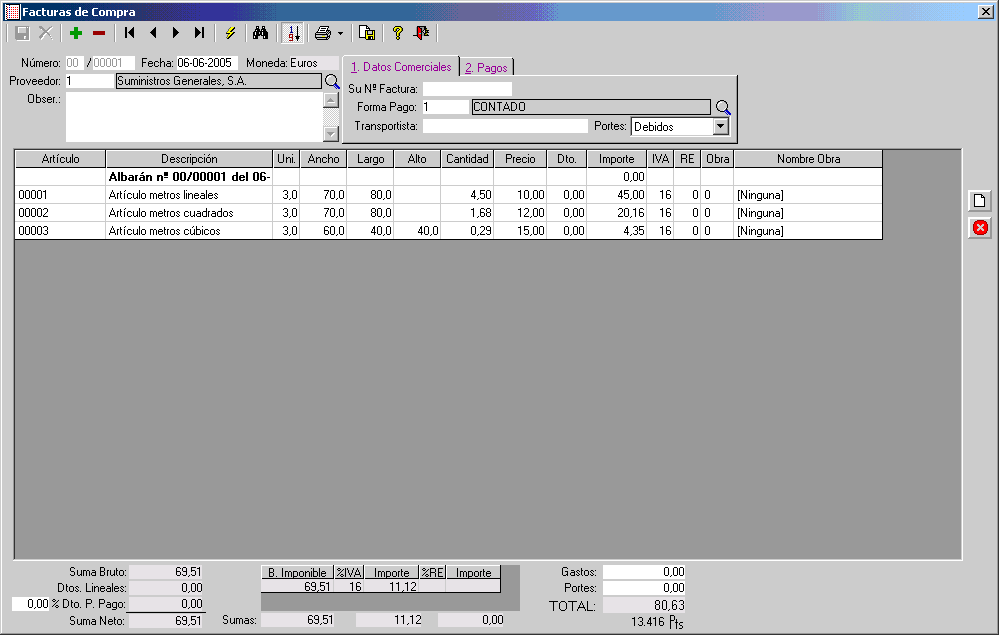Click the Proveedor code field
Screen dimensions: 999x635
tap(89, 81)
